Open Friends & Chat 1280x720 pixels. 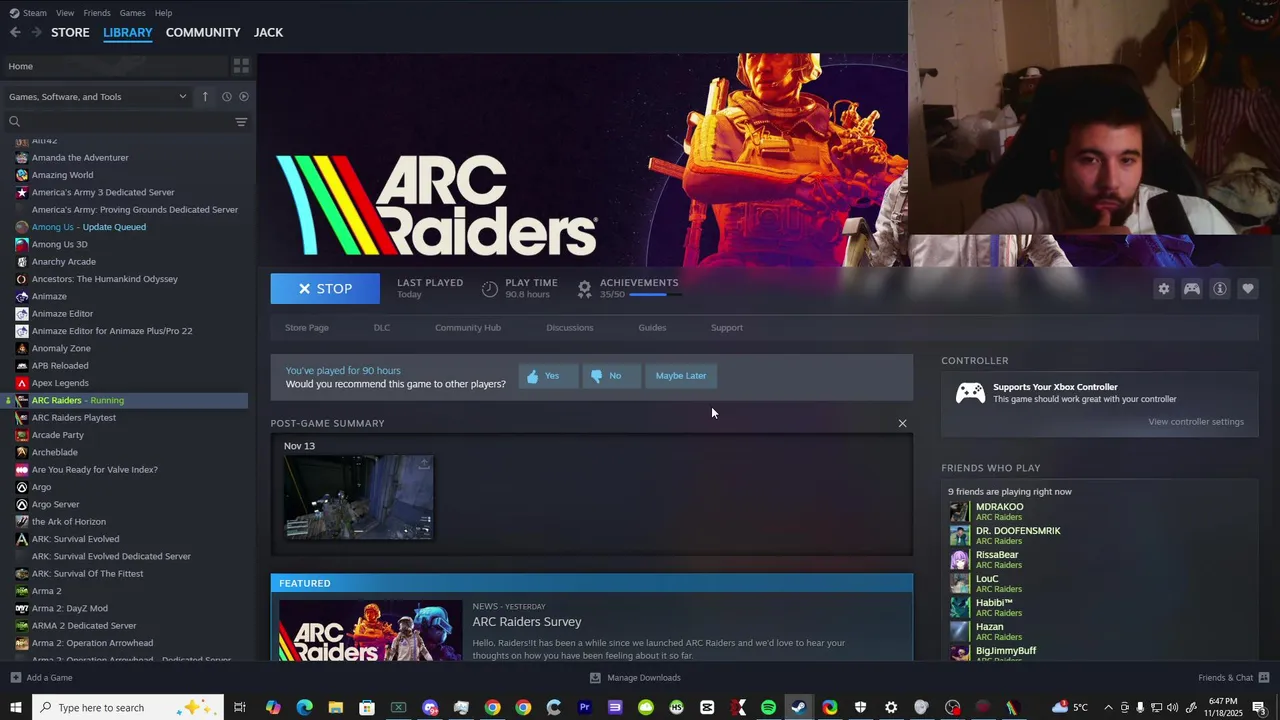[x=1233, y=678]
